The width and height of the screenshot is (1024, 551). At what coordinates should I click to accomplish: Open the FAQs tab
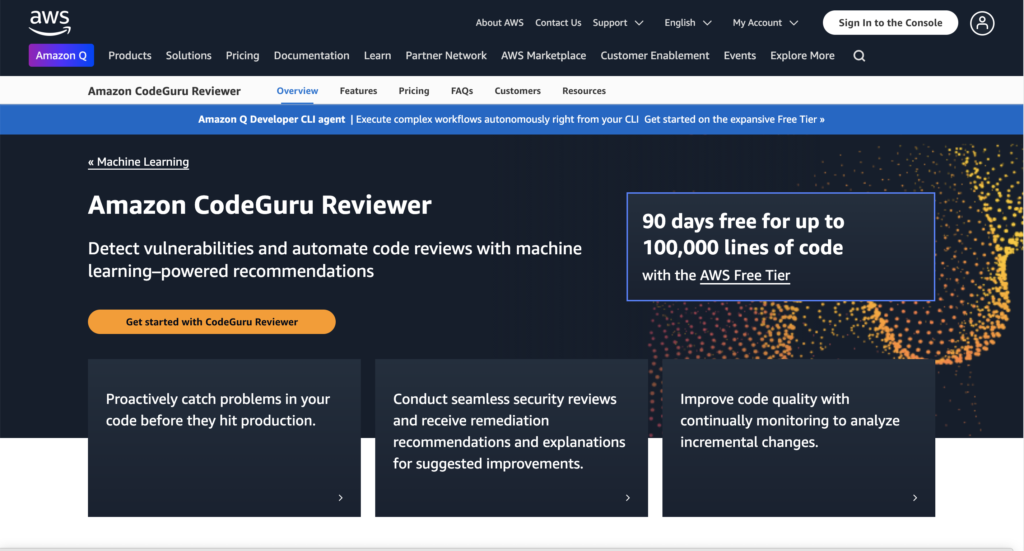[462, 91]
